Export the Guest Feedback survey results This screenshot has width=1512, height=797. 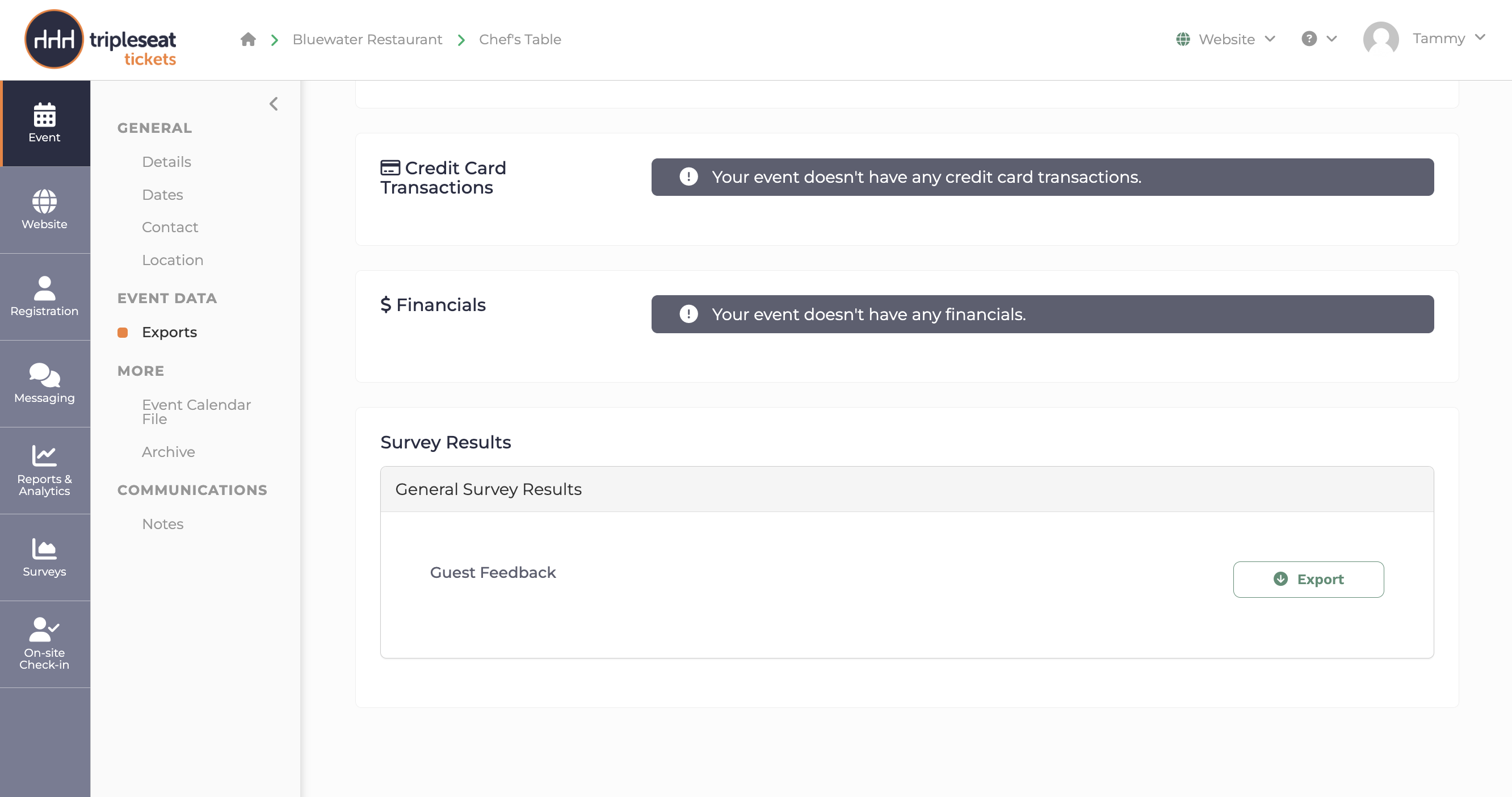(x=1308, y=579)
